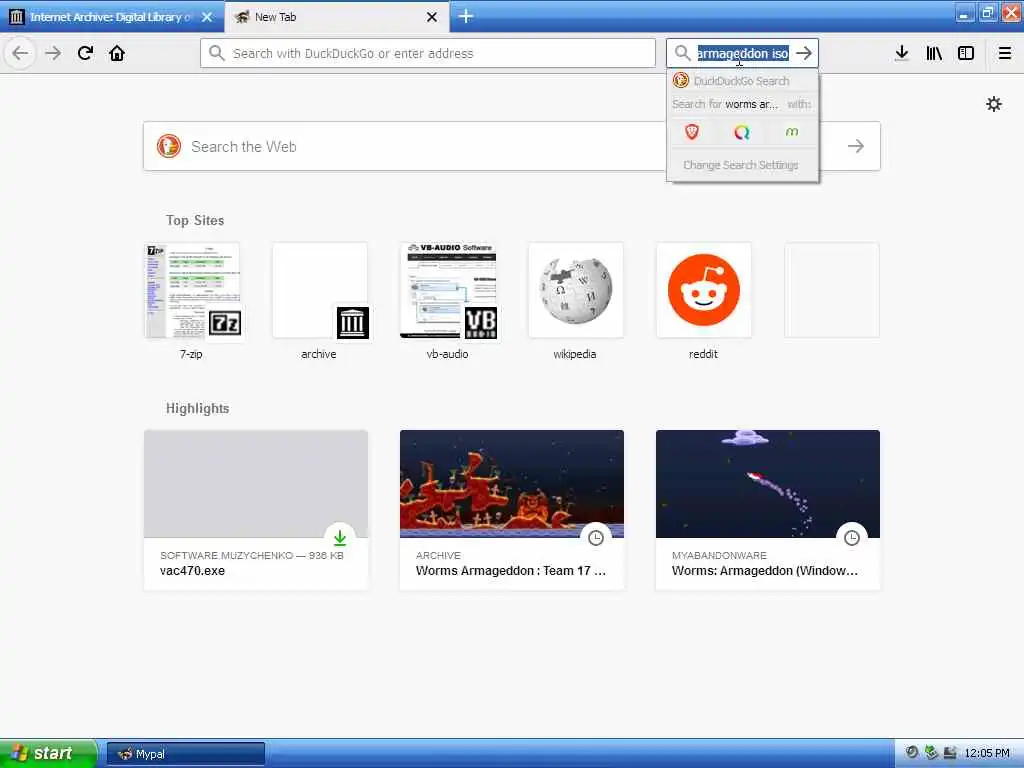
Task: Switch to the Internet Archive tab
Action: [x=111, y=17]
